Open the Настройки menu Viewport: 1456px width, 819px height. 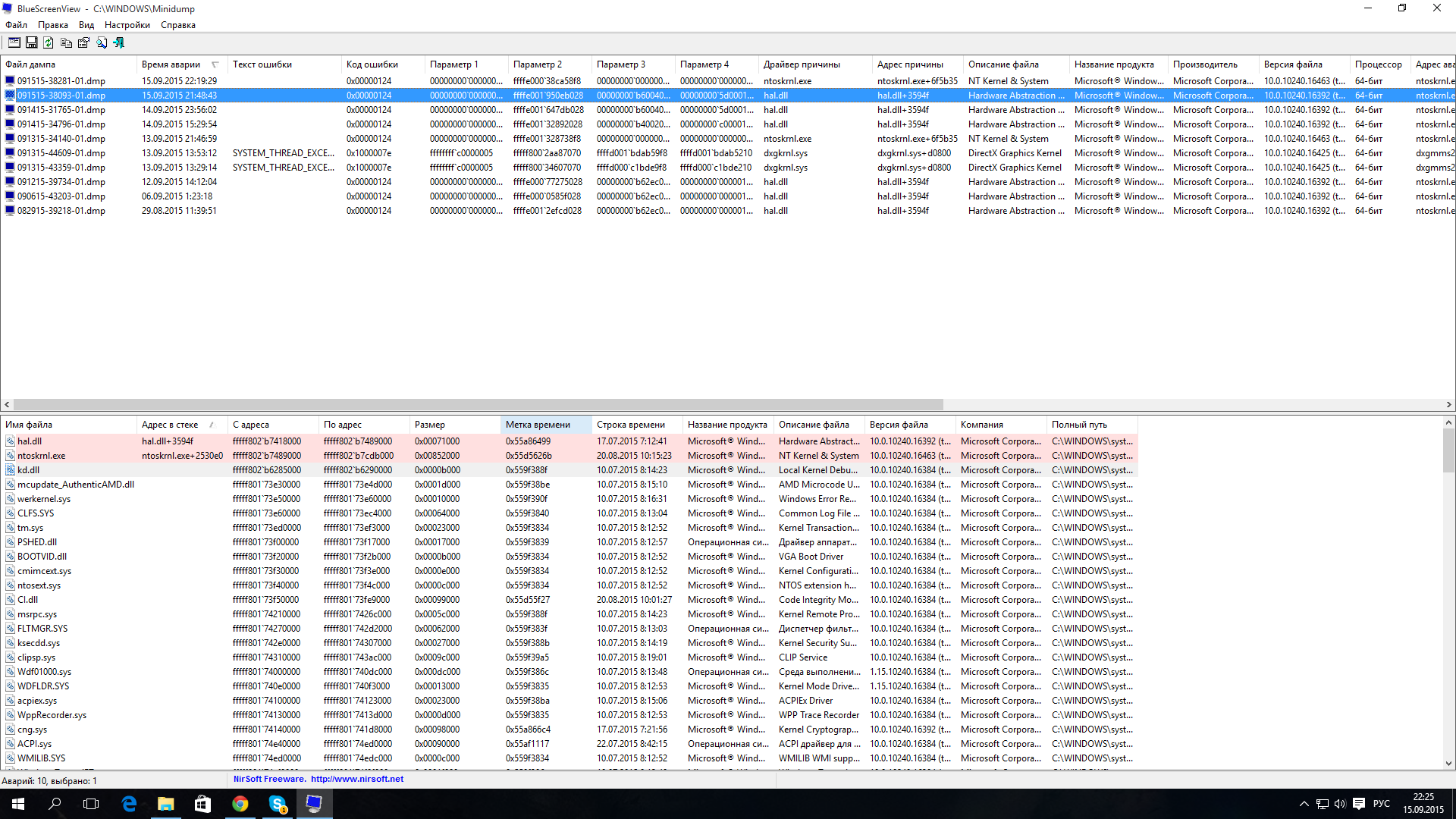tap(127, 25)
